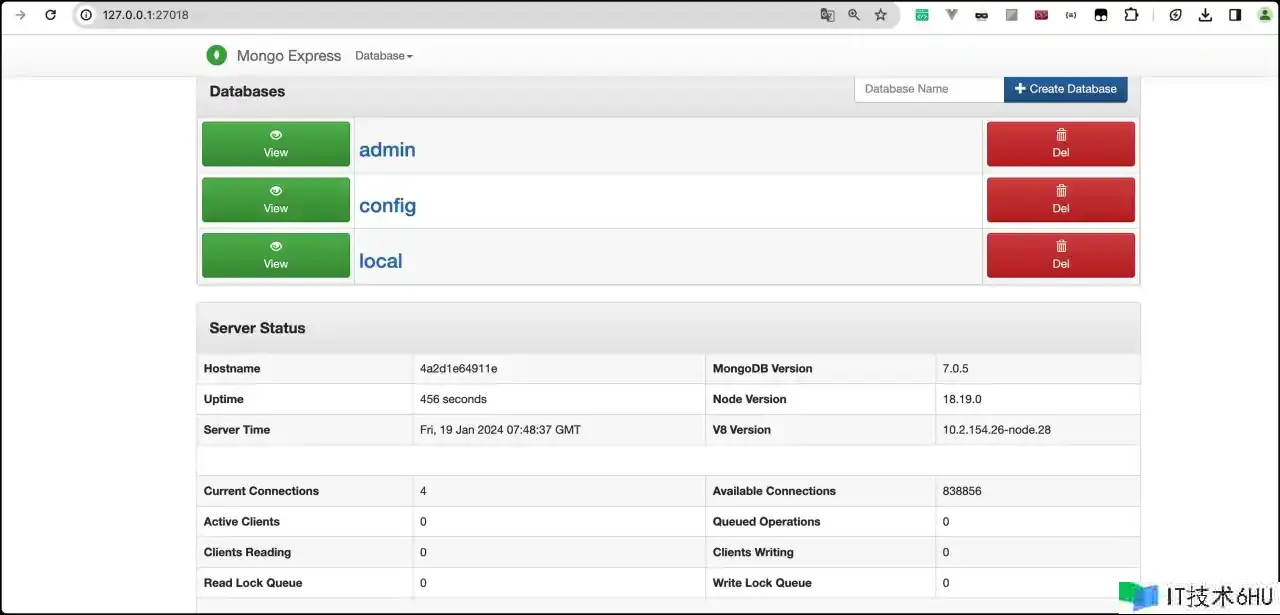Click the Node Version label
The height and width of the screenshot is (615, 1280).
pyautogui.click(x=750, y=399)
